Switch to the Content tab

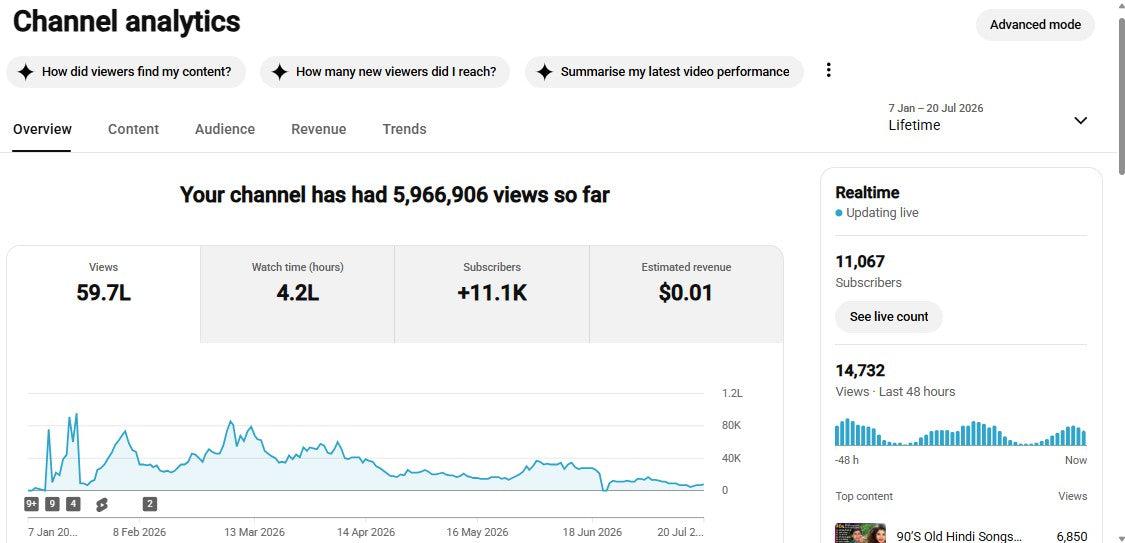(133, 129)
